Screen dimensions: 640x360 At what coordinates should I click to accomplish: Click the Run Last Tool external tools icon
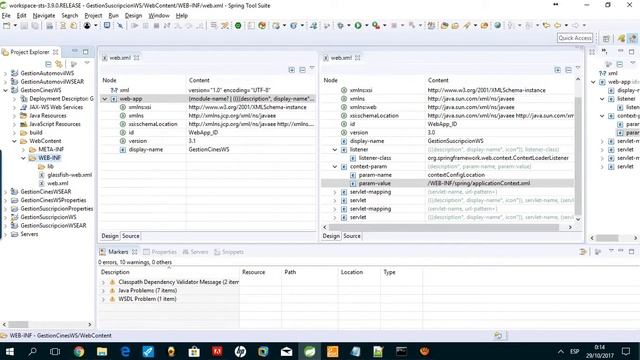point(376,25)
